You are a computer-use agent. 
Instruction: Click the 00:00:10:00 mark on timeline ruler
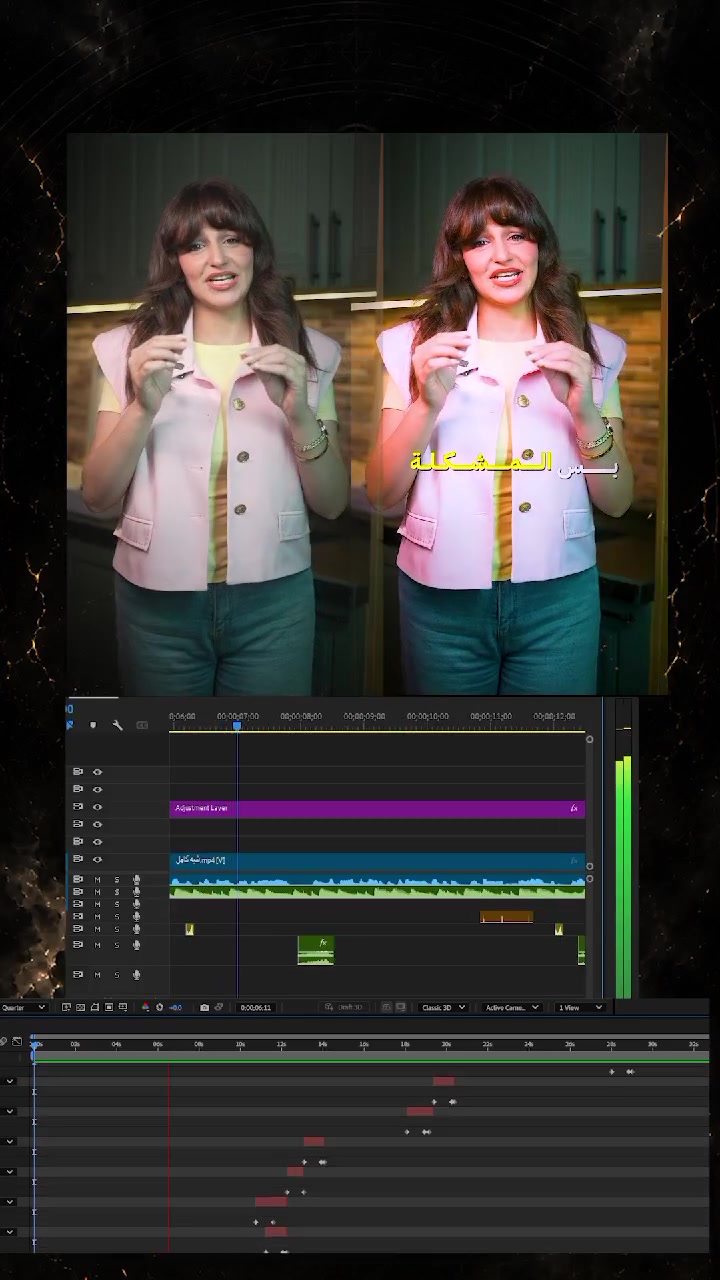coord(427,716)
